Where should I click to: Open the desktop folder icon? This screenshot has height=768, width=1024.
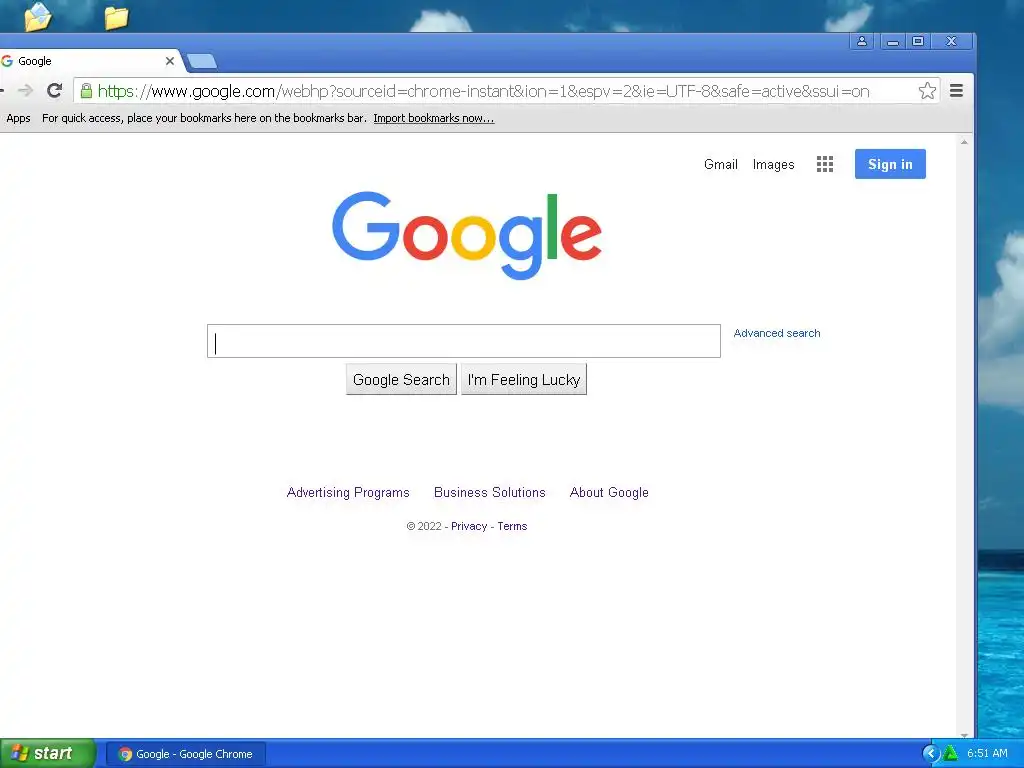pos(116,18)
